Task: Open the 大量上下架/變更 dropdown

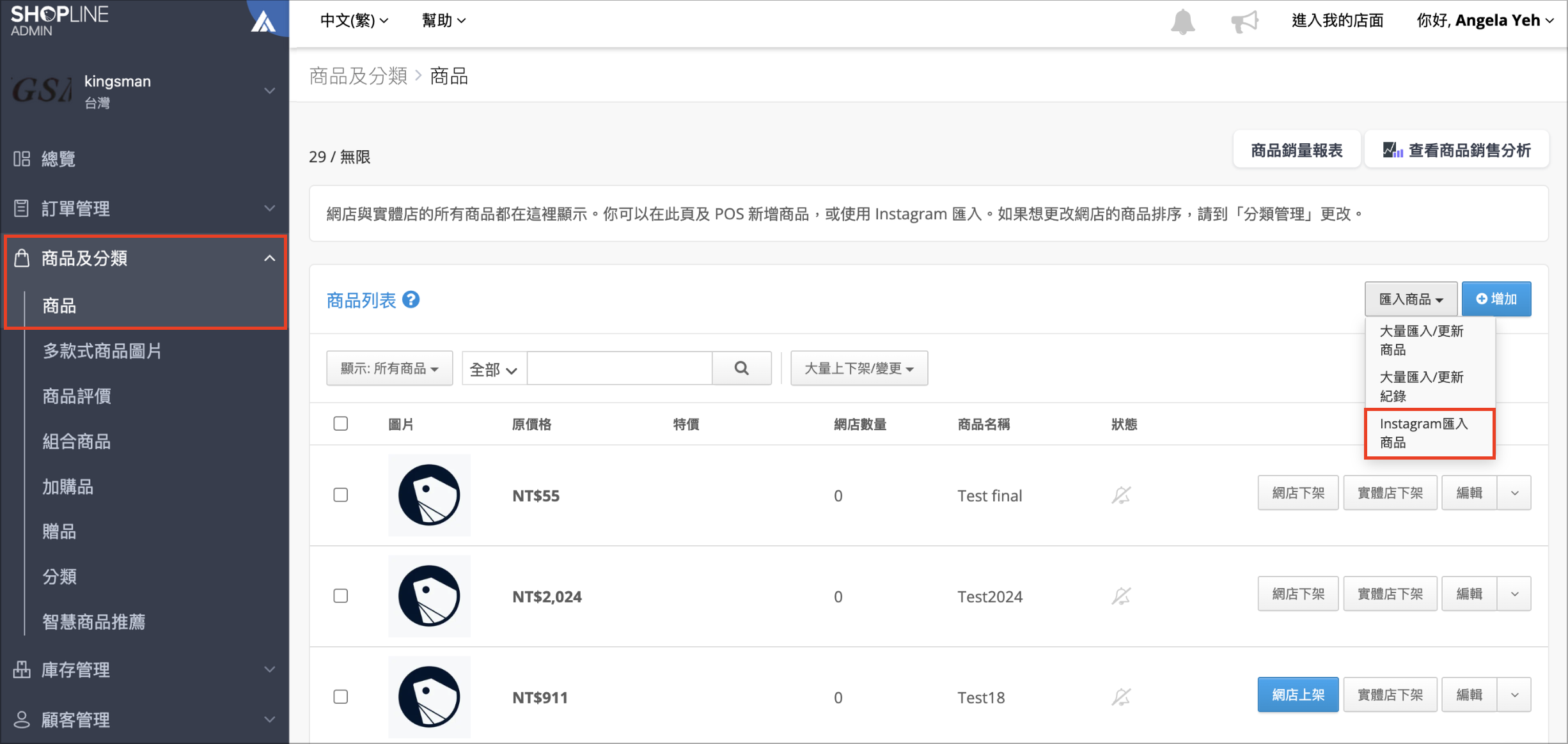Action: pyautogui.click(x=859, y=368)
